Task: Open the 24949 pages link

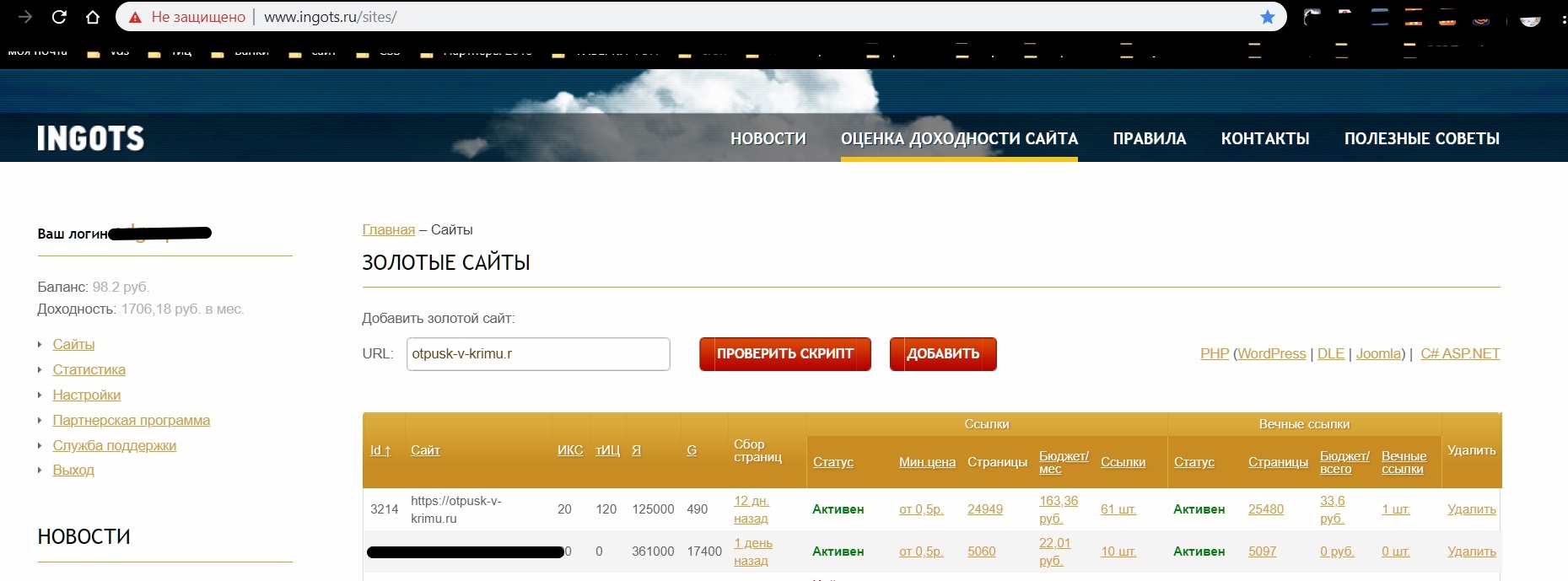Action: click(x=985, y=509)
